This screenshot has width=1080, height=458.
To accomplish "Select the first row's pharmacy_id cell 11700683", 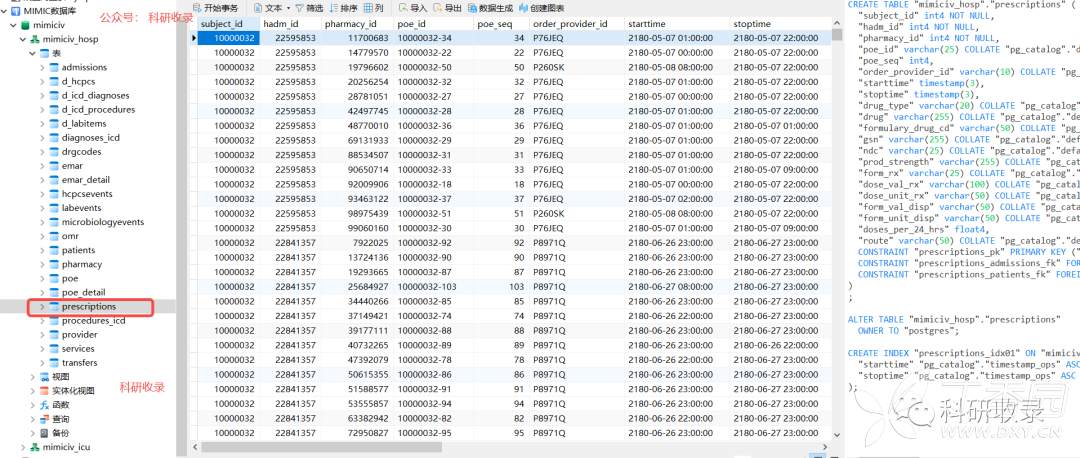I will coord(349,38).
